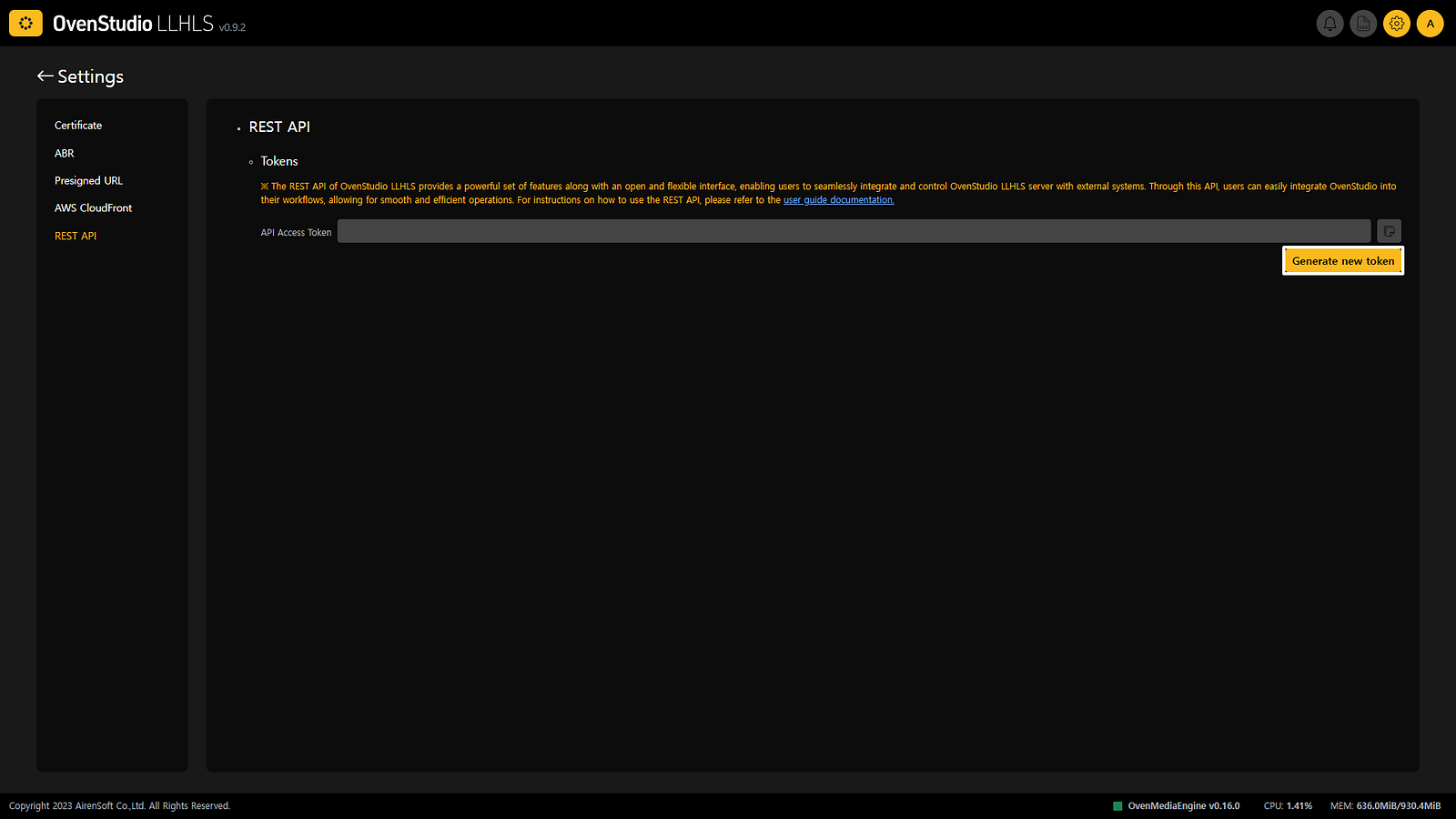
Task: Switch to Presigned URL settings
Action: coord(88,181)
